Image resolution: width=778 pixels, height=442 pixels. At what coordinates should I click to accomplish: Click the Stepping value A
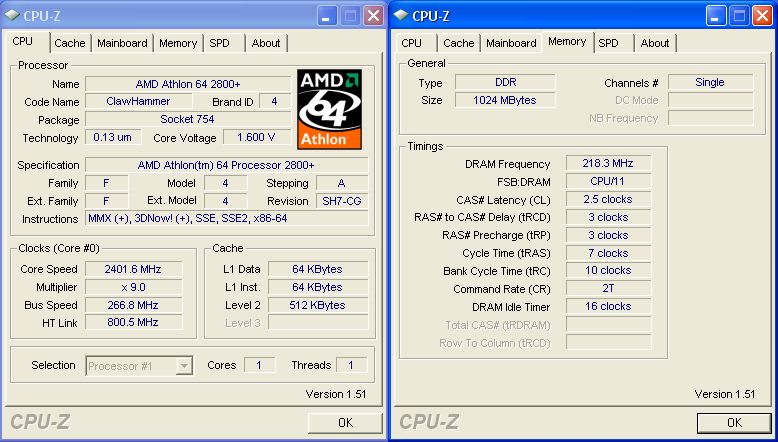(342, 183)
